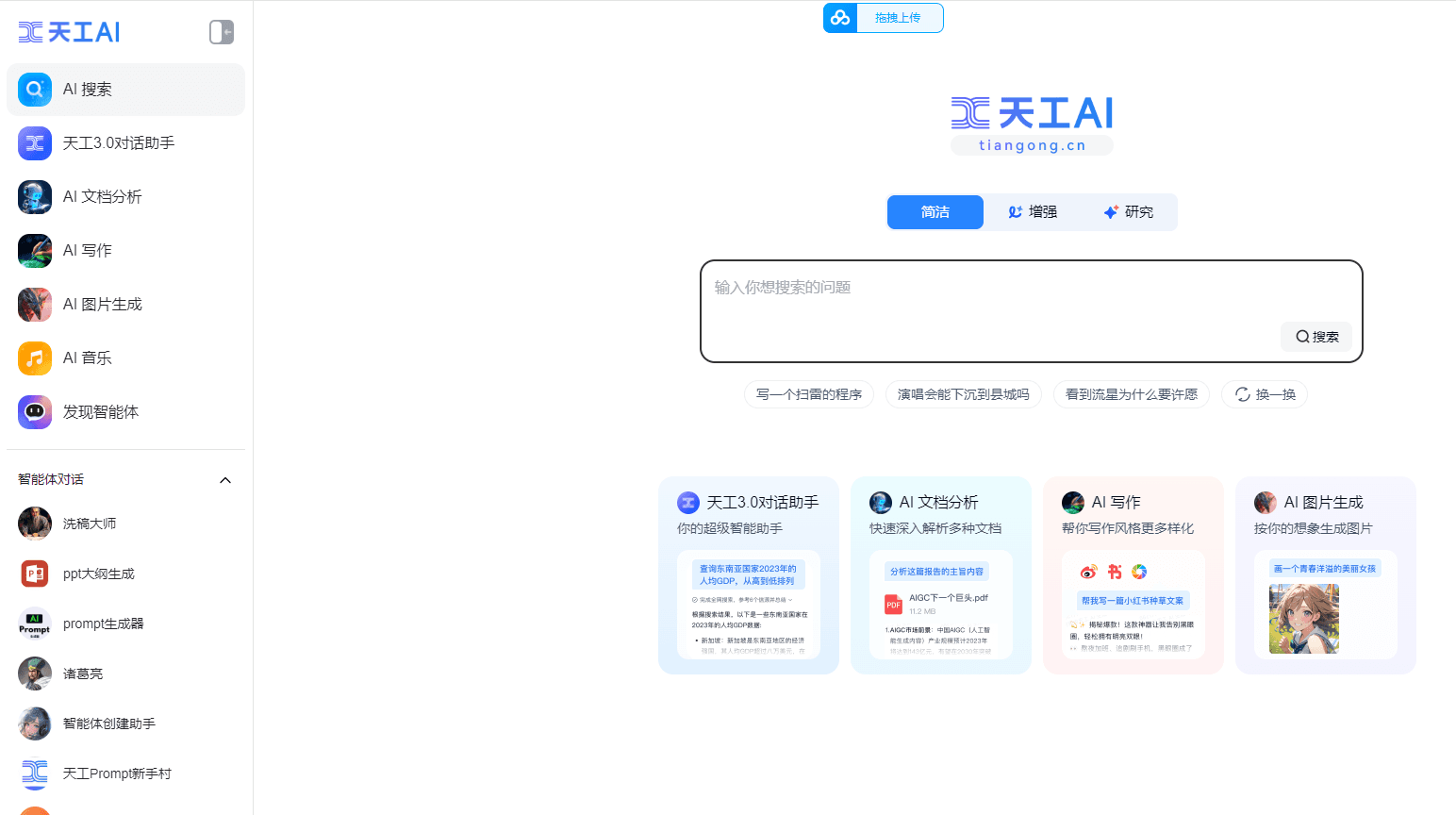This screenshot has width=1456, height=815.
Task: Open the anime girl image thumbnail
Action: tap(1304, 619)
